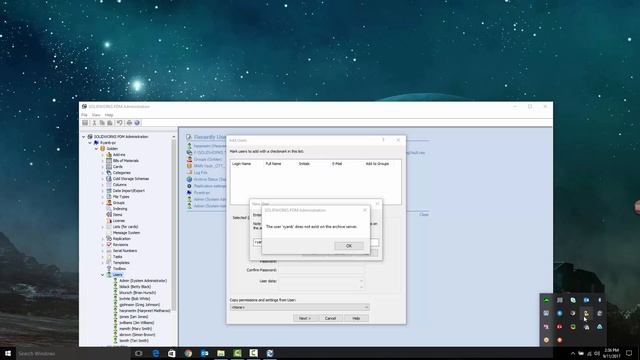Click the Cold Storage Schemas icon

tap(109, 179)
